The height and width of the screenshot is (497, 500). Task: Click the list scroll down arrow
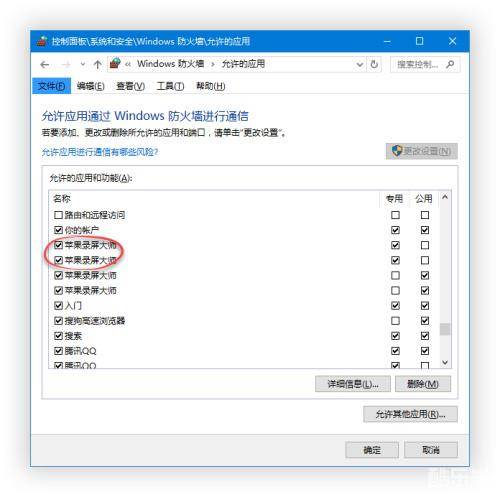tap(445, 362)
